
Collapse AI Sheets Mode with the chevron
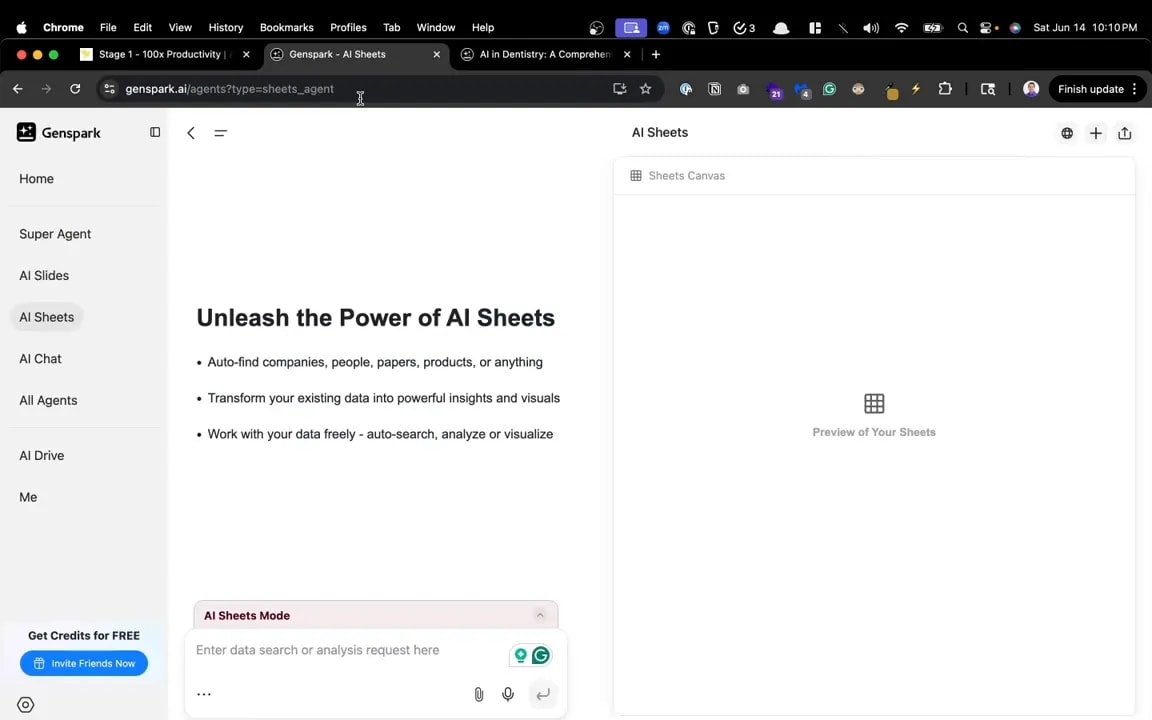click(x=540, y=615)
